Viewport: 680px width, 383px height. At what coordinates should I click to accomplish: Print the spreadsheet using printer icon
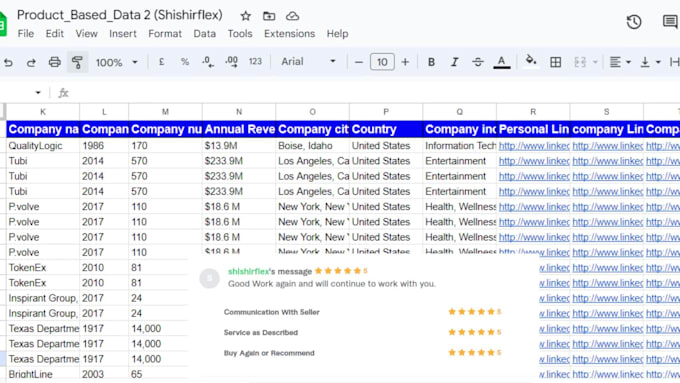click(x=54, y=62)
